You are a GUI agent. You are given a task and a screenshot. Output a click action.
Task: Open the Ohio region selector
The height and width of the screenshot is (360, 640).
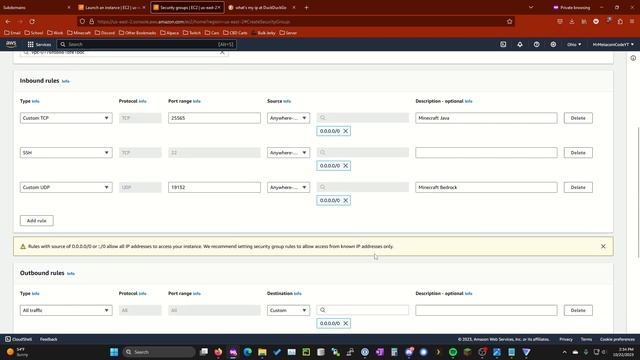pyautogui.click(x=574, y=44)
